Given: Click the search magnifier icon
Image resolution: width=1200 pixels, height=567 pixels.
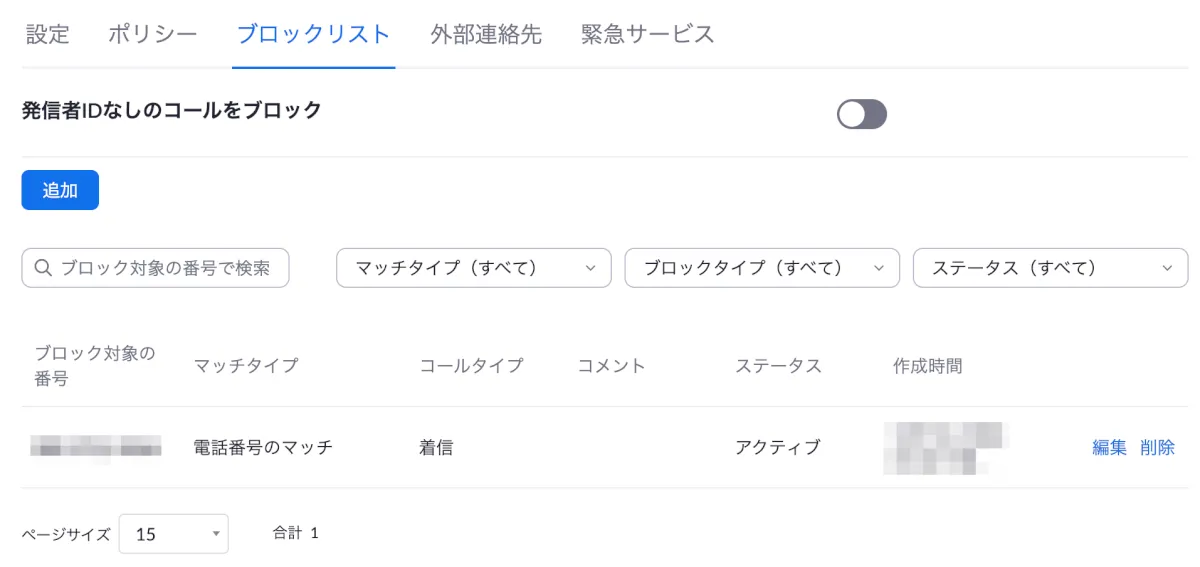Looking at the screenshot, I should [43, 268].
